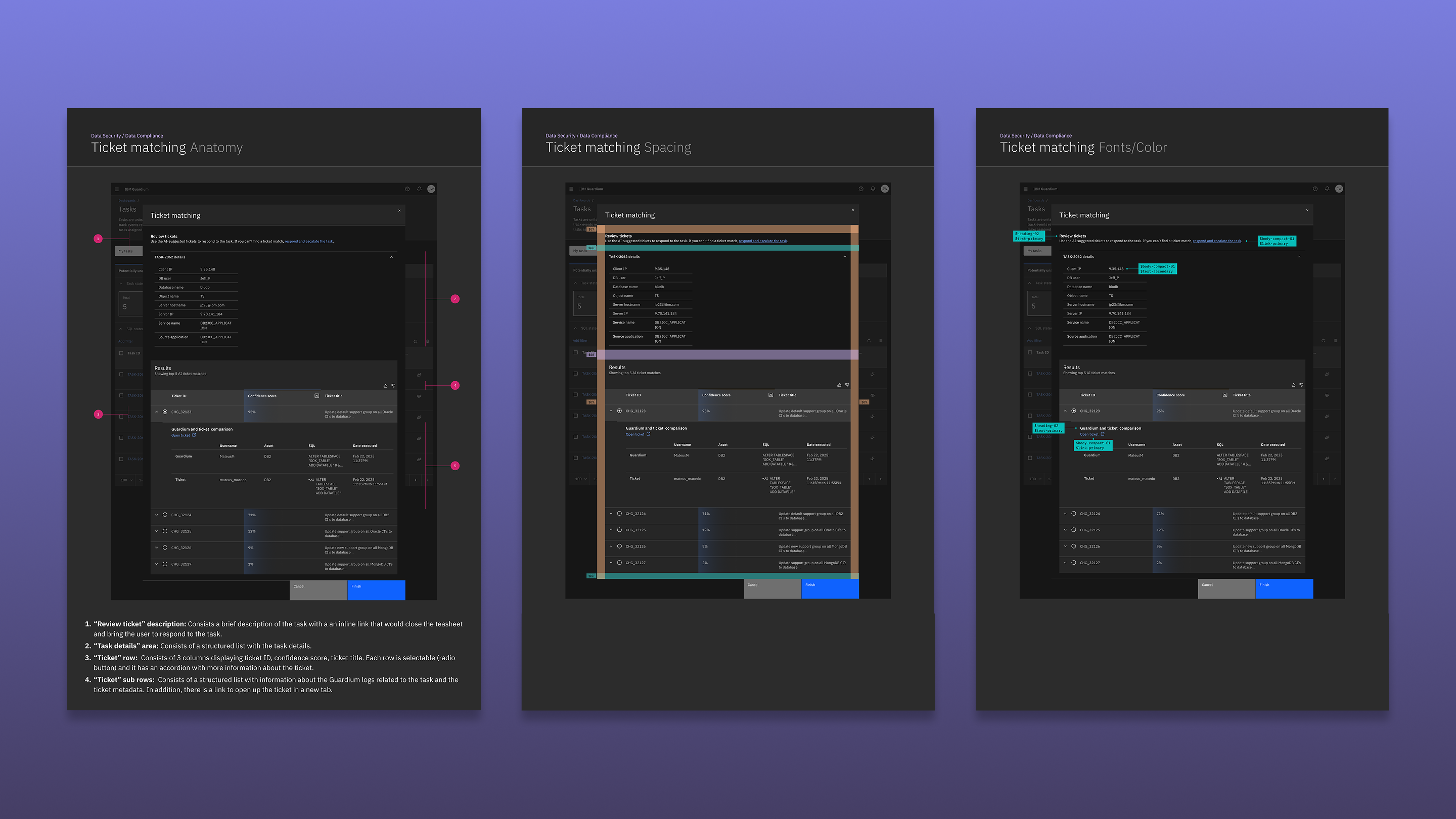Screen dimensions: 1456x819
Task: Tick the Task ID header checkbox behind Fonts/Color modal
Action: [1030, 353]
